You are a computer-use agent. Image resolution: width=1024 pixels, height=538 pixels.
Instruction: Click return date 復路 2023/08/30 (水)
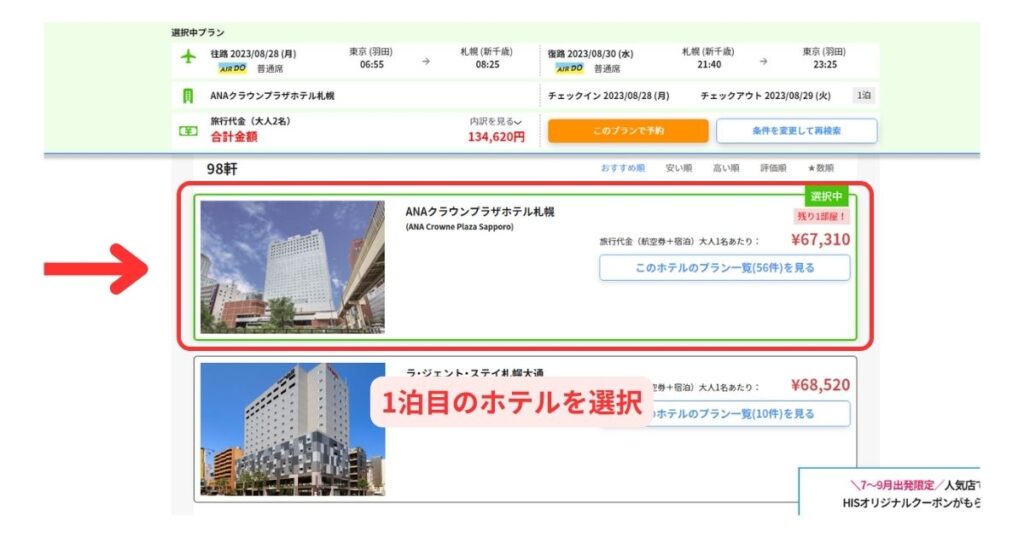click(590, 54)
